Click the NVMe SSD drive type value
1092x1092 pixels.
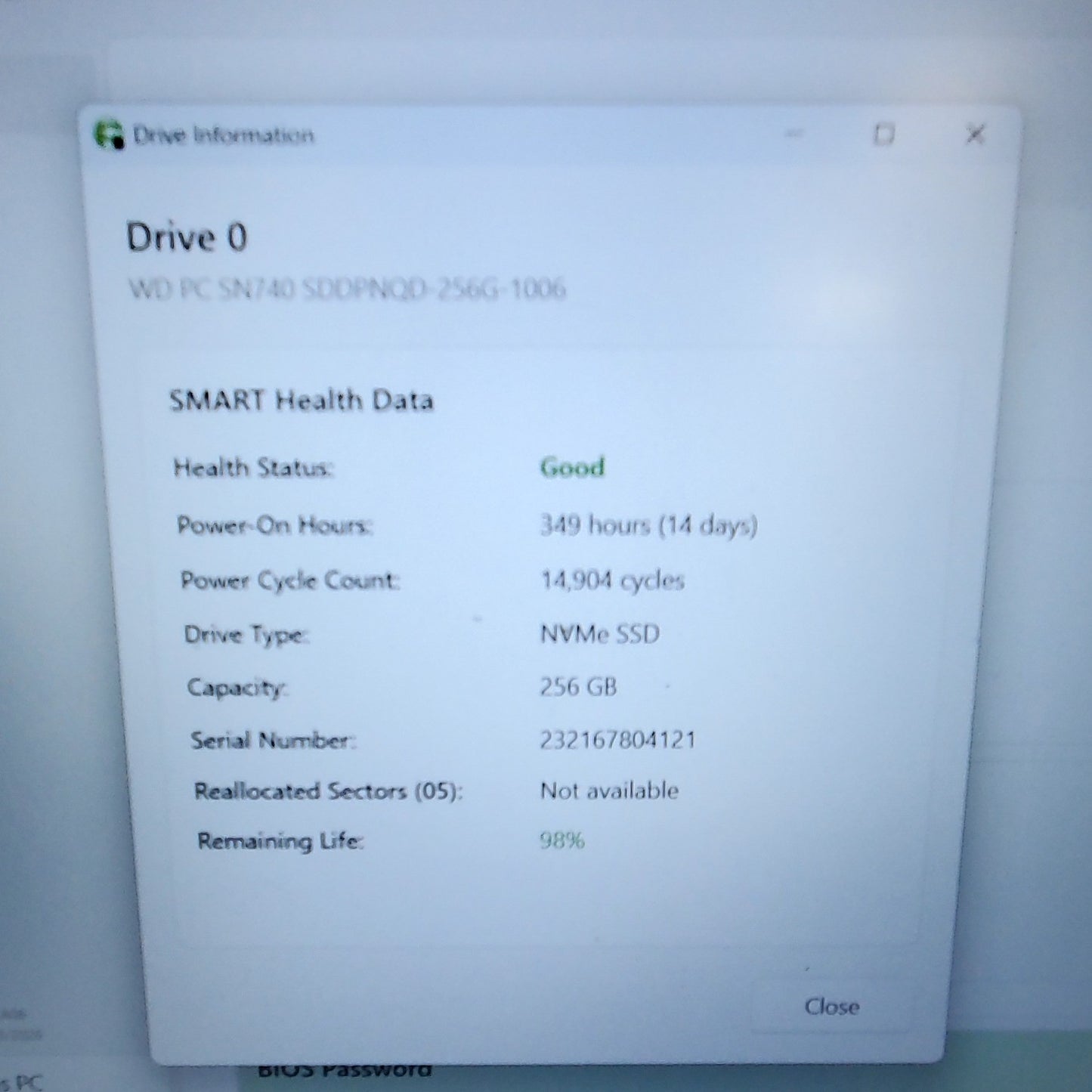pyautogui.click(x=600, y=633)
